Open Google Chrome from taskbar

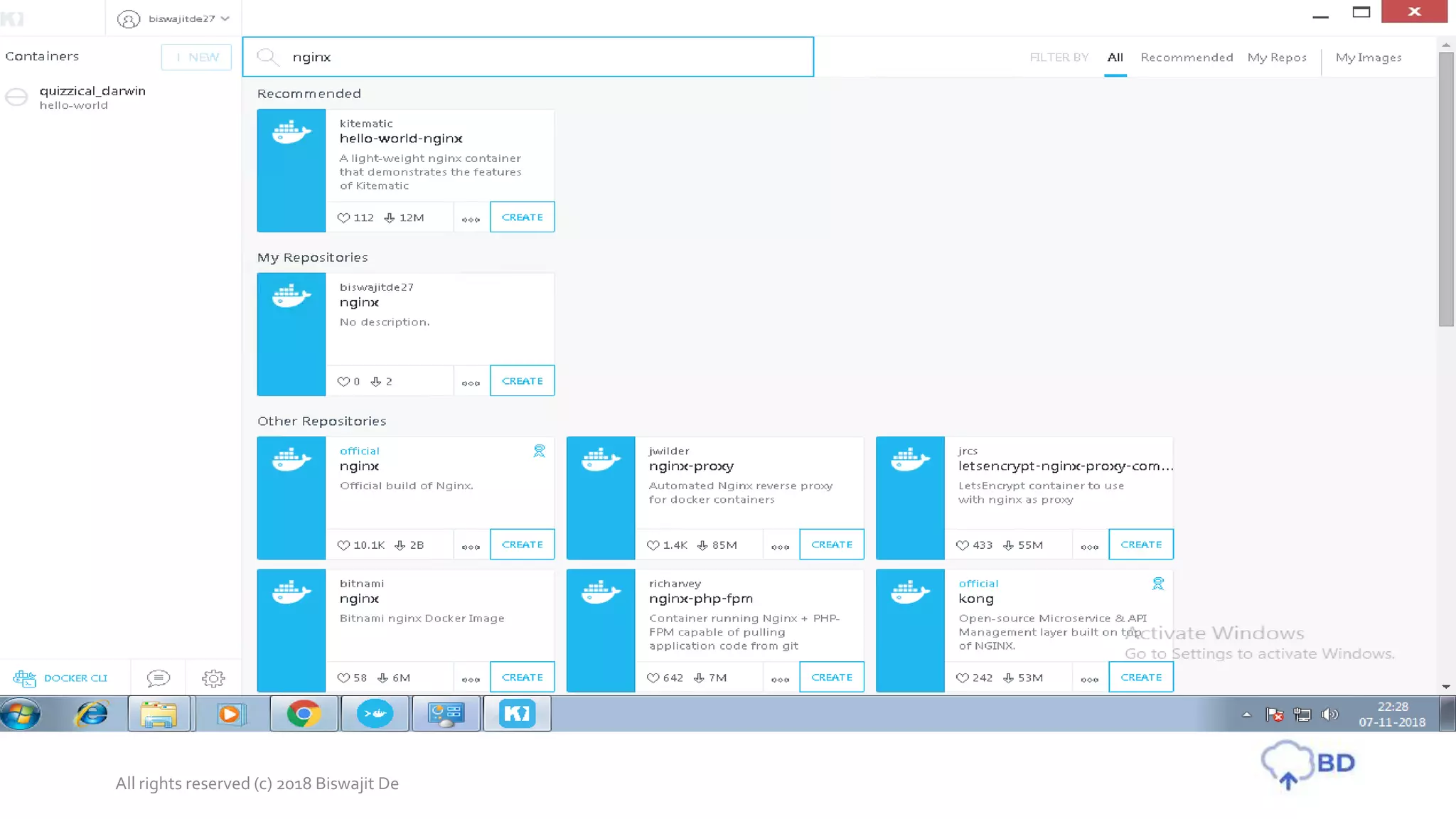click(x=304, y=713)
